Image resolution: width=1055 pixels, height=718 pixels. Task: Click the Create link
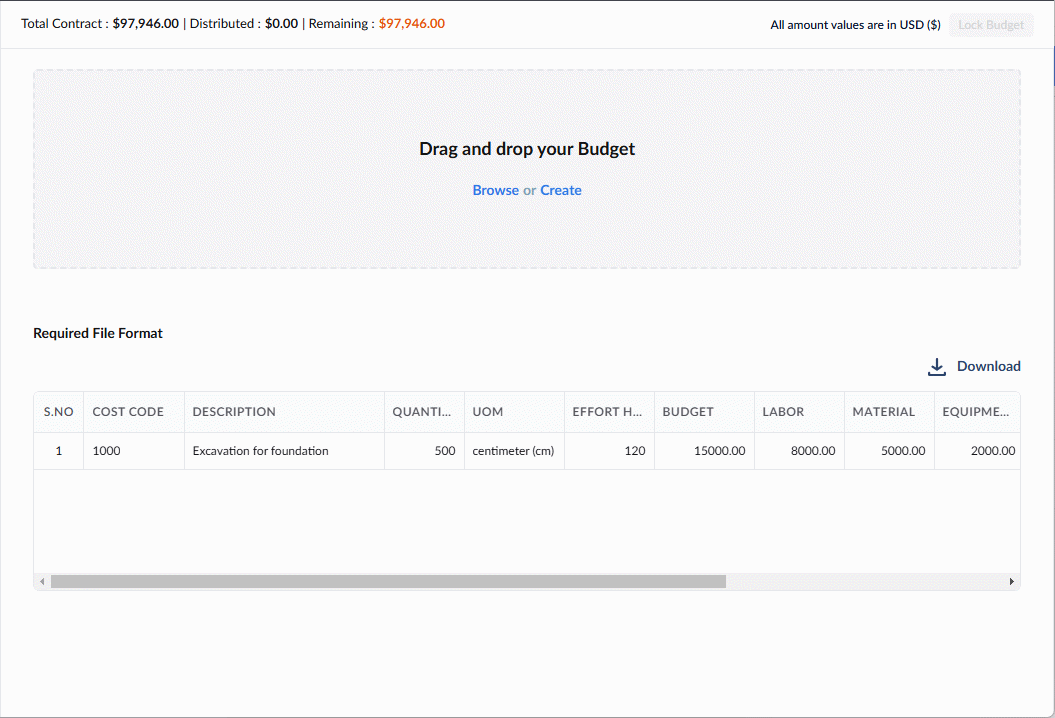click(560, 190)
